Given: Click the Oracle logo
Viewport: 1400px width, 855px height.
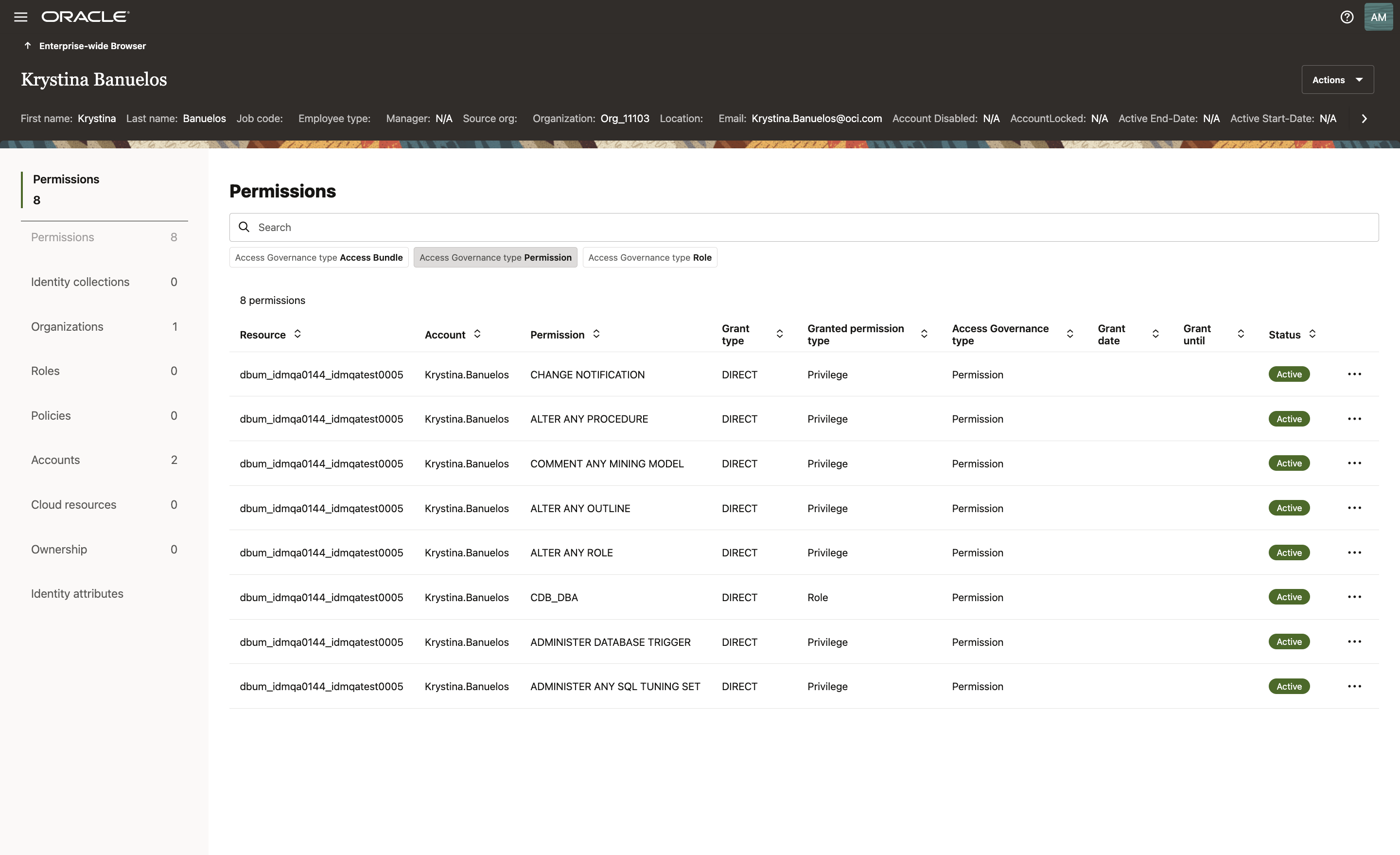Looking at the screenshot, I should click(x=85, y=17).
